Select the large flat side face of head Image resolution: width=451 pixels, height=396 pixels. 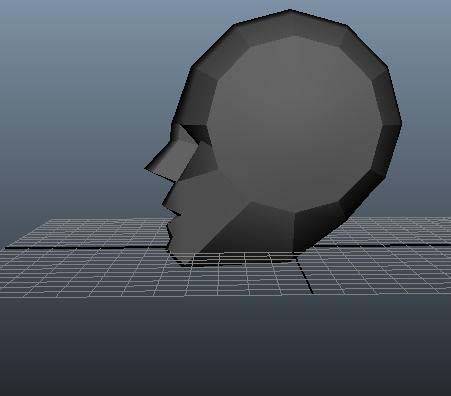pos(295,124)
